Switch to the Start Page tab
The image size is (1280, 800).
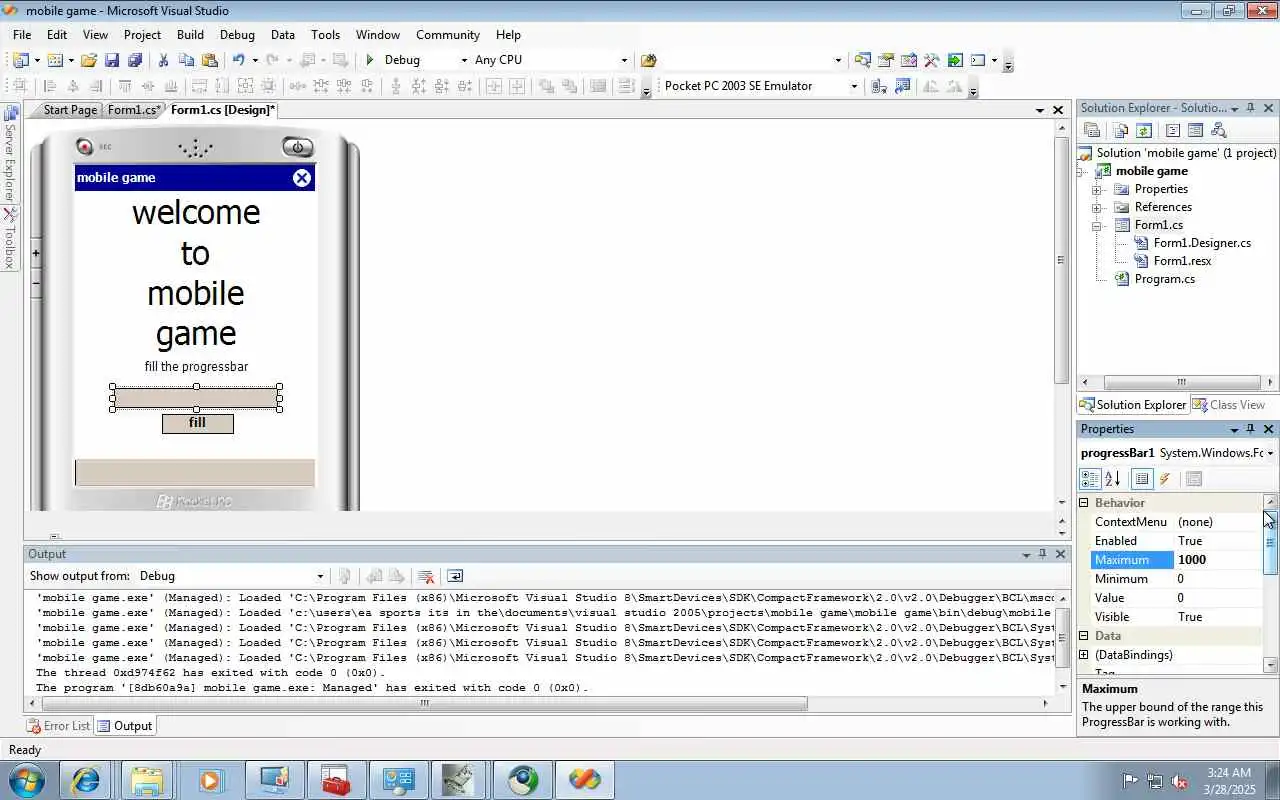point(70,110)
